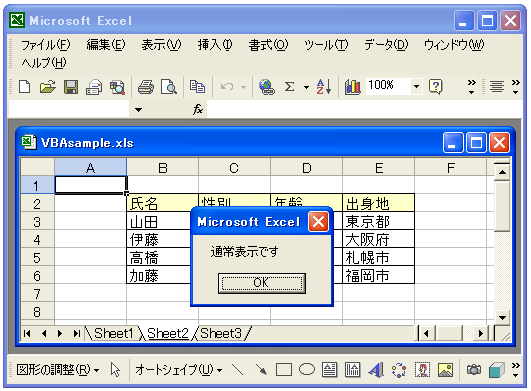The height and width of the screenshot is (391, 531).
Task: Open the ヘルプ(H) menu
Action: (x=44, y=63)
